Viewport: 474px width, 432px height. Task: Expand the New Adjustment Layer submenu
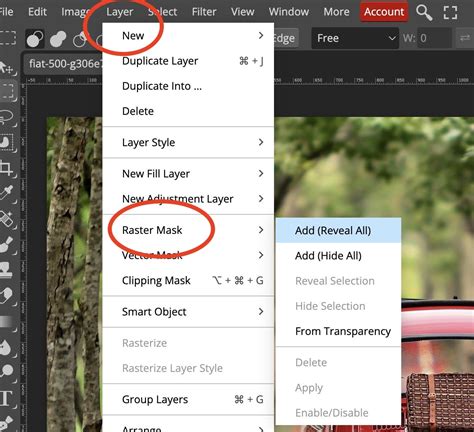coord(188,199)
